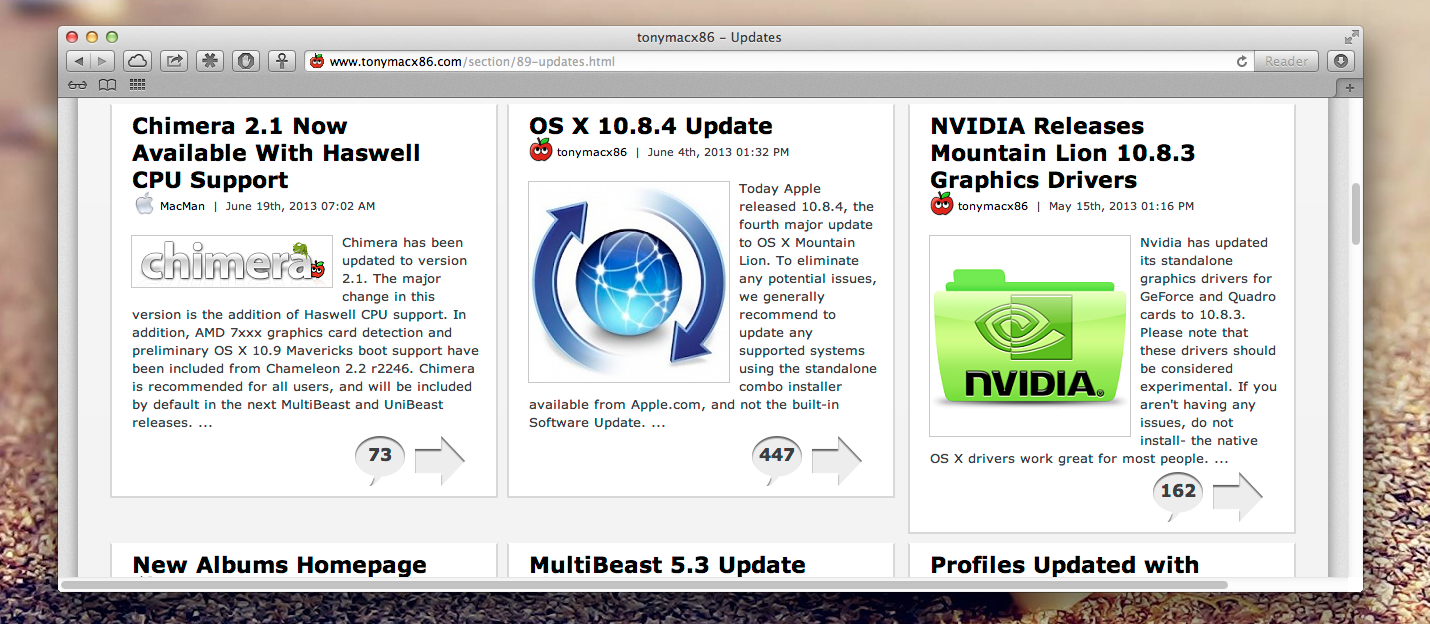Click the avatar beside the NVIDIA article author
This screenshot has height=624, width=1430.
[941, 205]
